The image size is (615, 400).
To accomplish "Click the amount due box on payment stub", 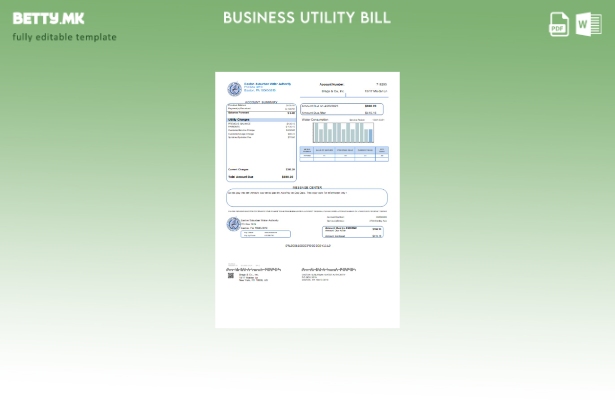I will pos(353,232).
